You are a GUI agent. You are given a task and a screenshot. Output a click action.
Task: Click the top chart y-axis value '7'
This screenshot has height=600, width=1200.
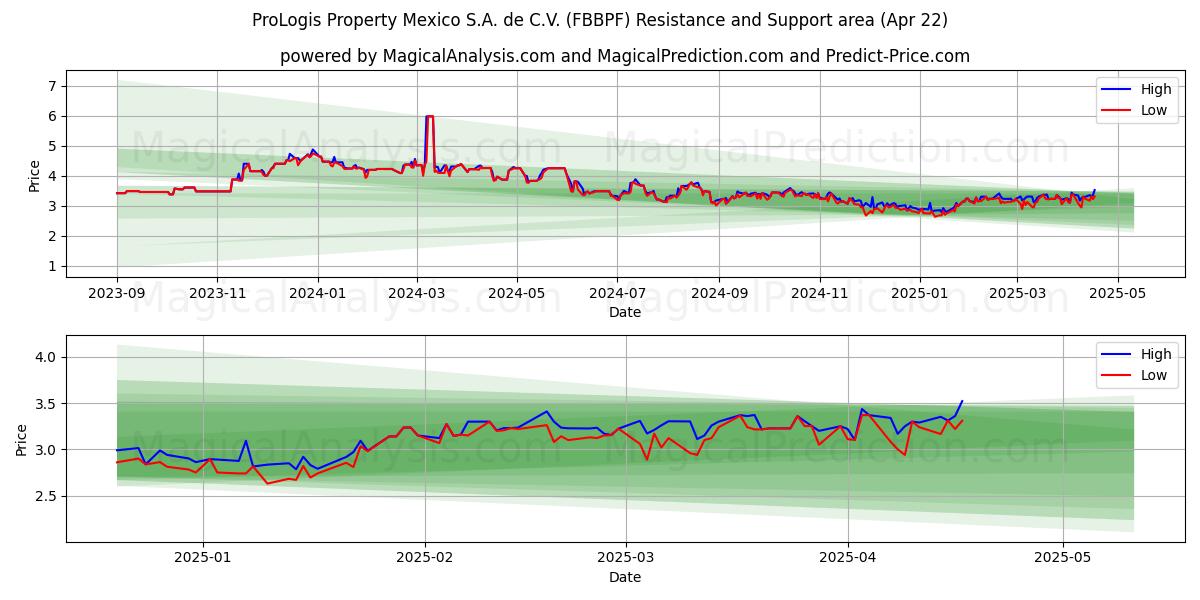(50, 86)
